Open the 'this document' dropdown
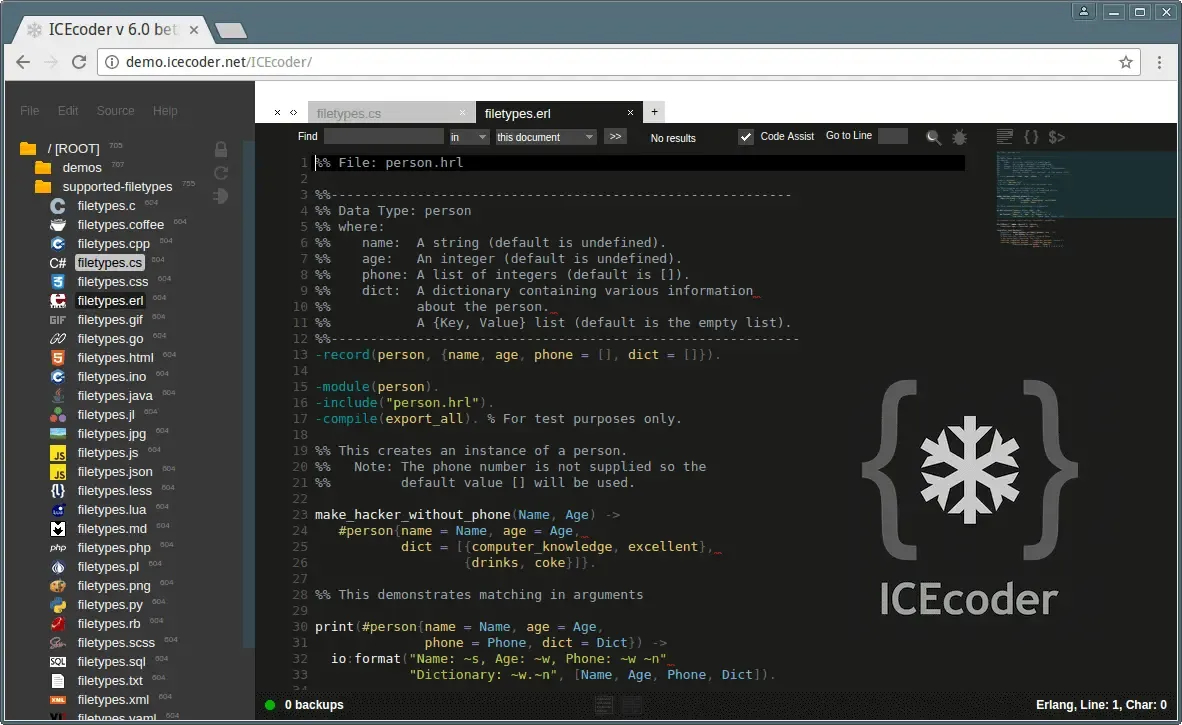Screen dimensions: 1182x725 [x=546, y=137]
